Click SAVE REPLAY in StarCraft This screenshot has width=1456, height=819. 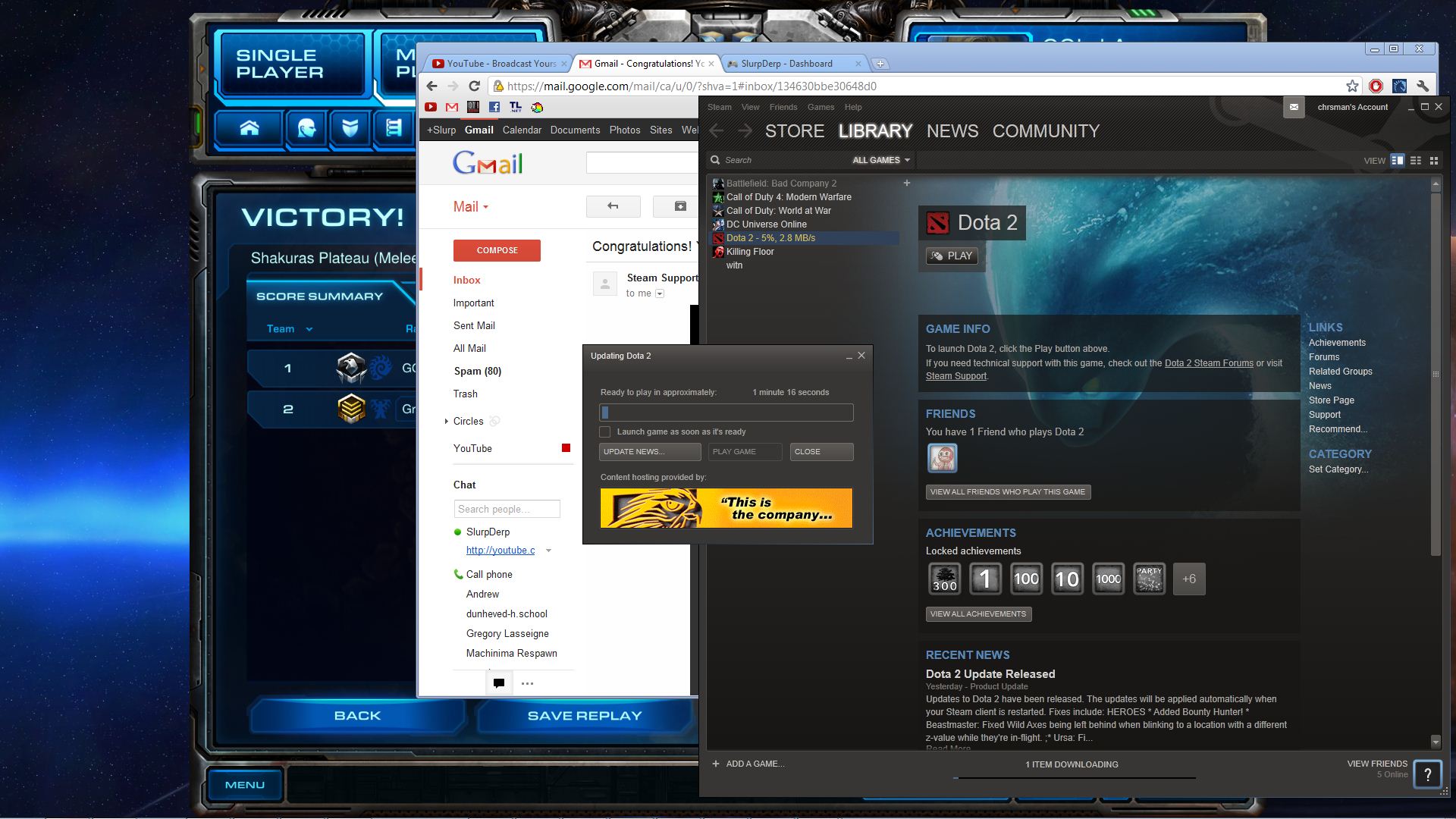[585, 715]
